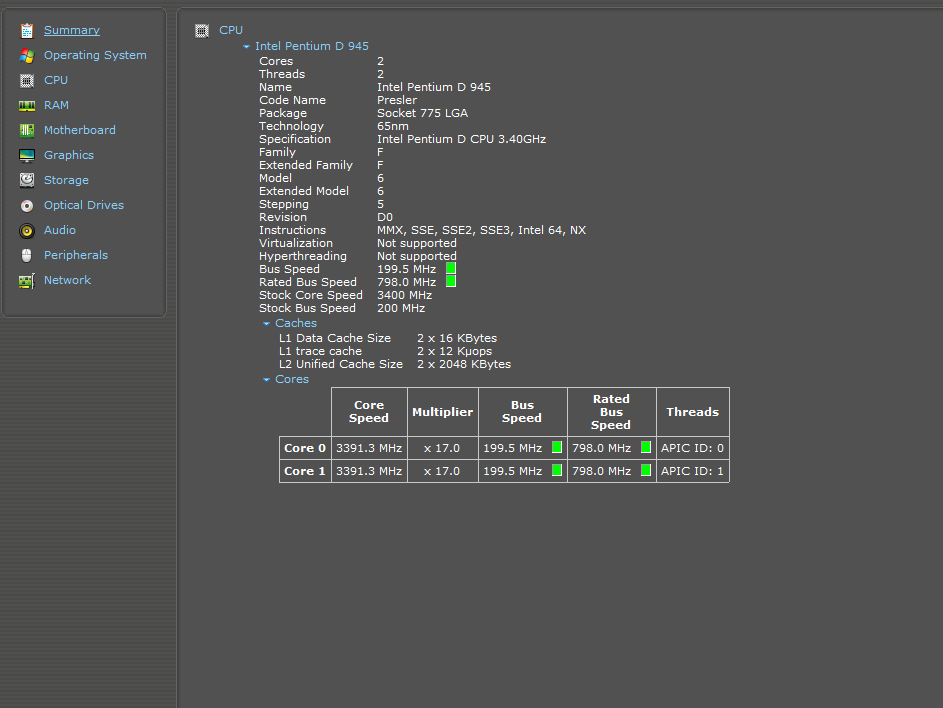Click the CPU chip icon in sidebar
This screenshot has width=943, height=708.
click(26, 81)
